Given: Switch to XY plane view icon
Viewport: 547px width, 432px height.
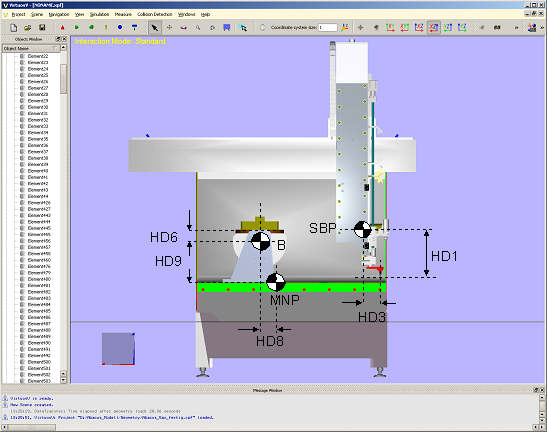Looking at the screenshot, I should (390, 28).
